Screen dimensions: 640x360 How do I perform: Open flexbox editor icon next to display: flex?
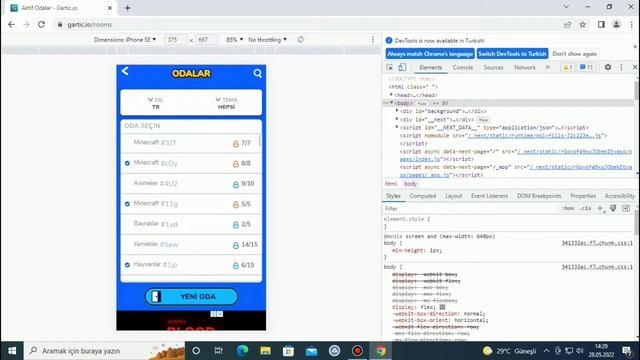pyautogui.click(x=442, y=307)
